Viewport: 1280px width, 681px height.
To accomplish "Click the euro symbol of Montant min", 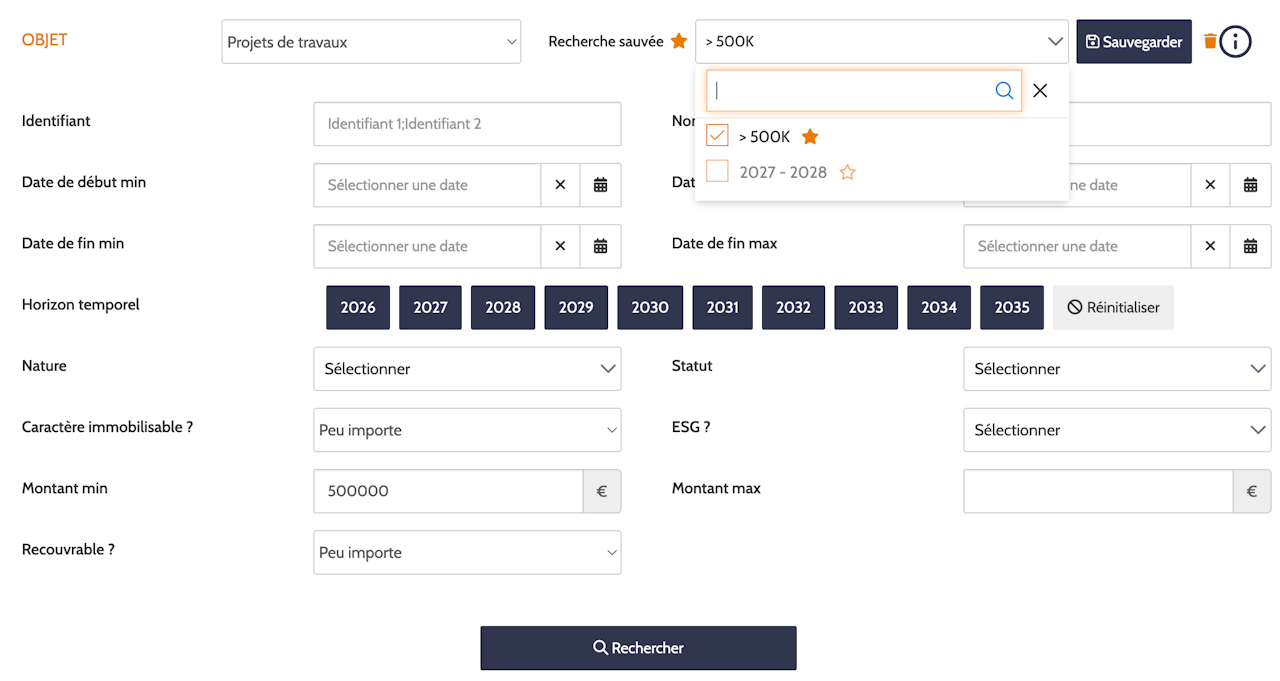I will click(x=602, y=491).
